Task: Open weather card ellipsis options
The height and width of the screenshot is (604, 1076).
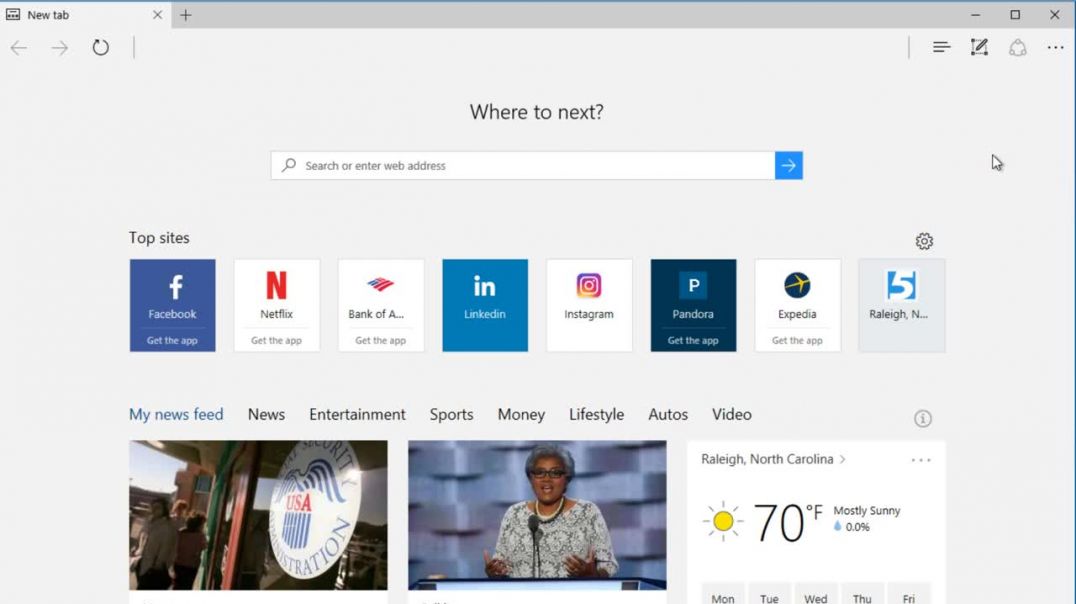Action: pos(921,460)
